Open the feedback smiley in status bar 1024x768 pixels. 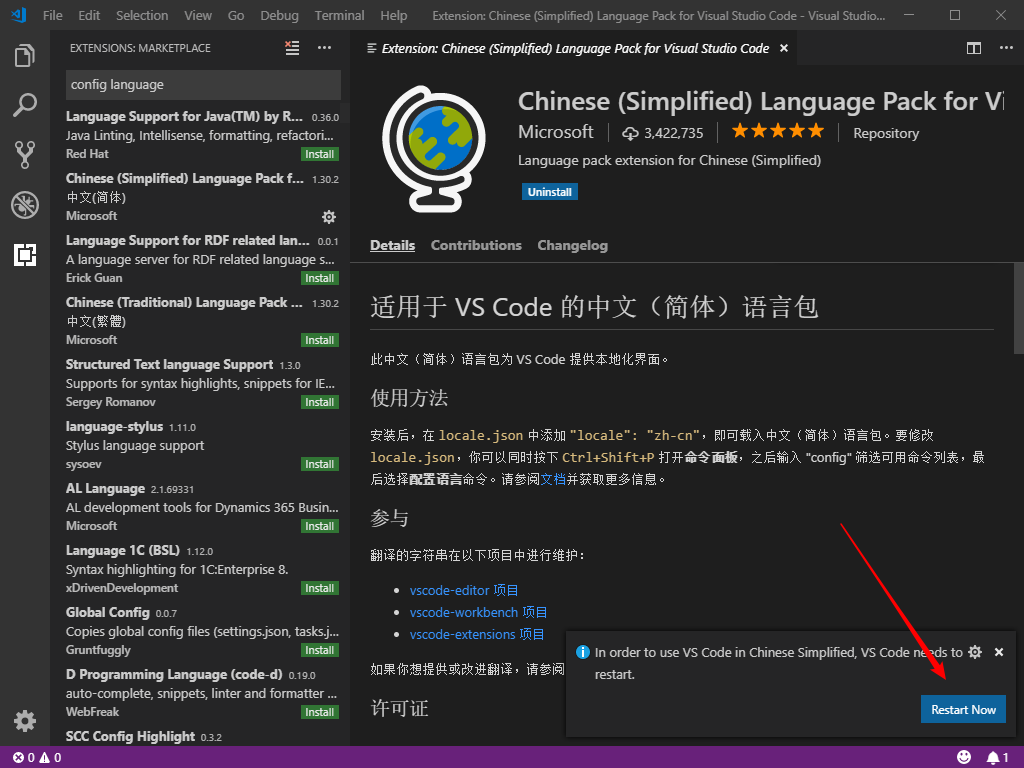(964, 757)
